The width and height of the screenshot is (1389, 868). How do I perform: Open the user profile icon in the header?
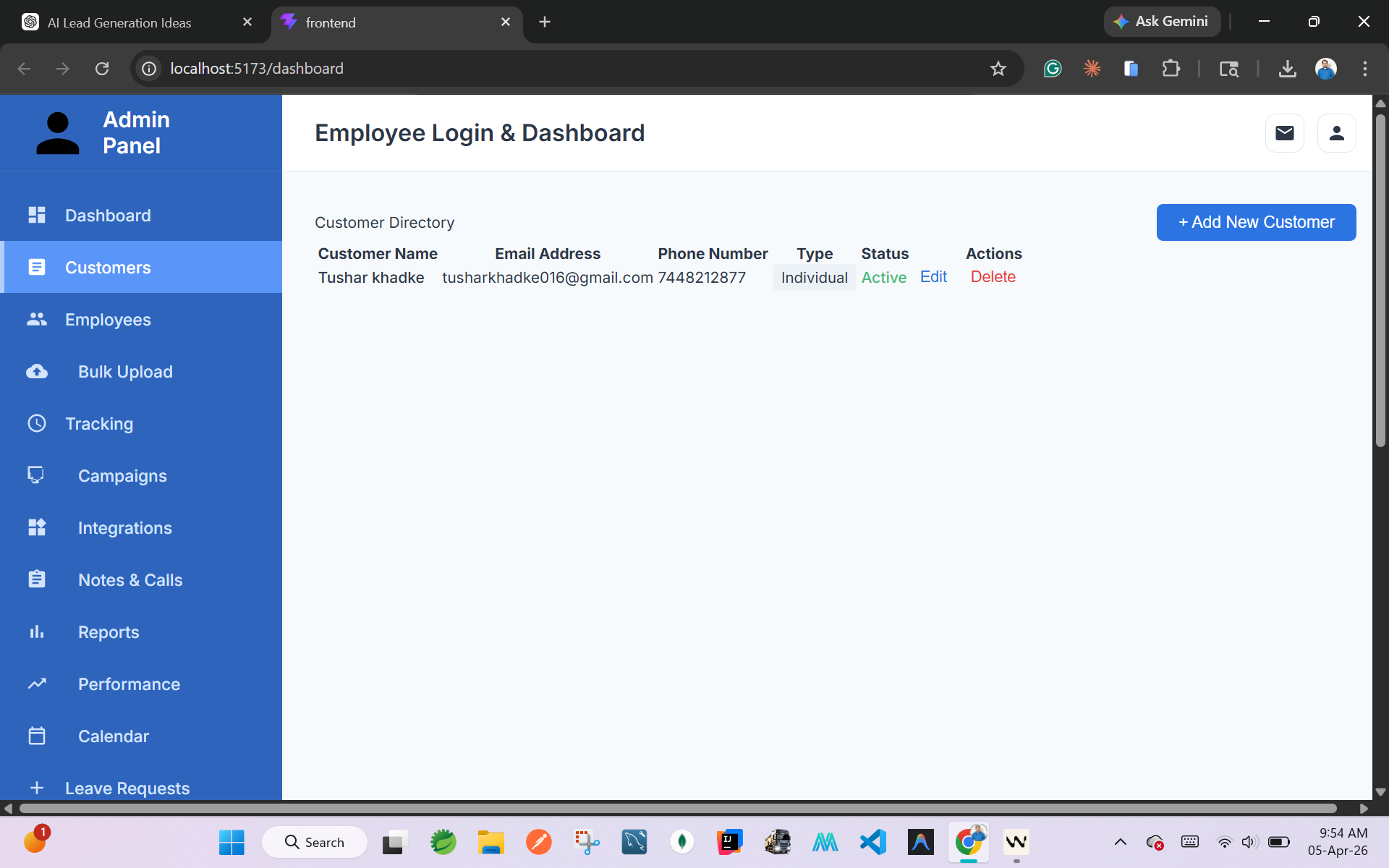tap(1336, 133)
